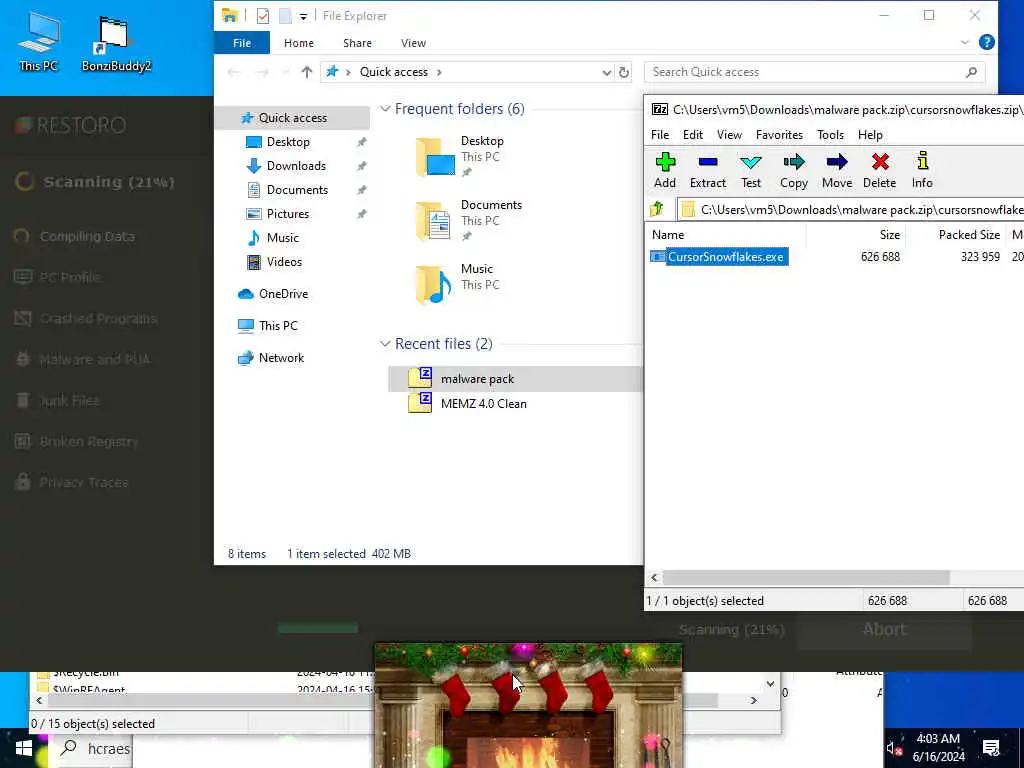Select Documents in navigation pane

[297, 190]
